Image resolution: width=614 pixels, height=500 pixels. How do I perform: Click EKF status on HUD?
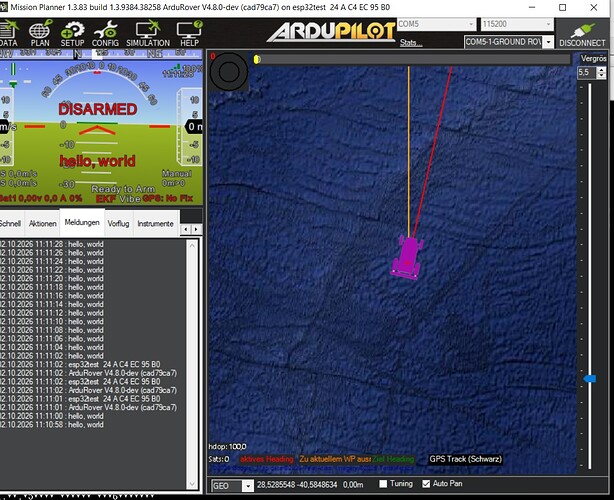point(106,199)
